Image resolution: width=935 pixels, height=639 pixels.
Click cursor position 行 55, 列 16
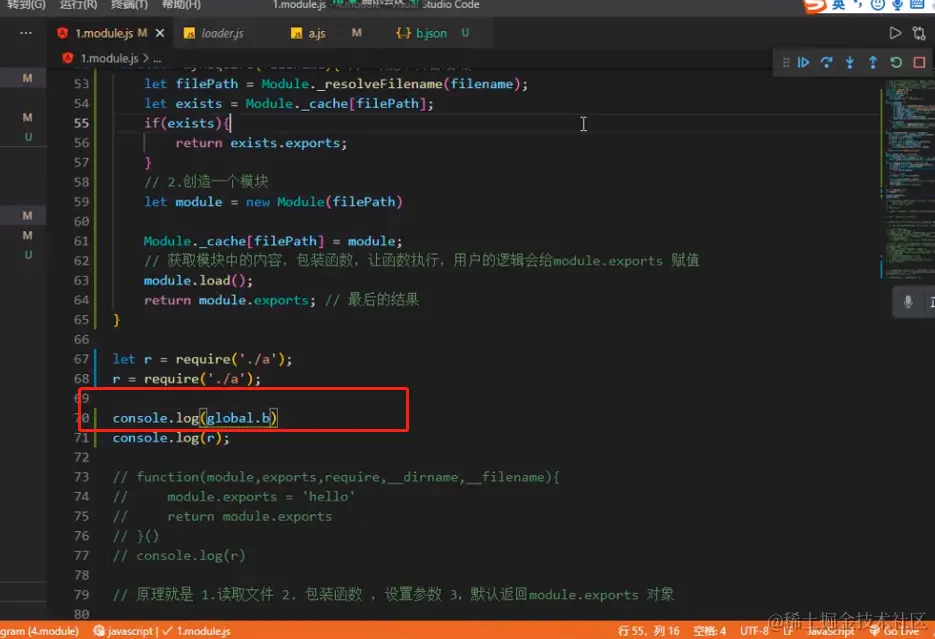coord(648,631)
